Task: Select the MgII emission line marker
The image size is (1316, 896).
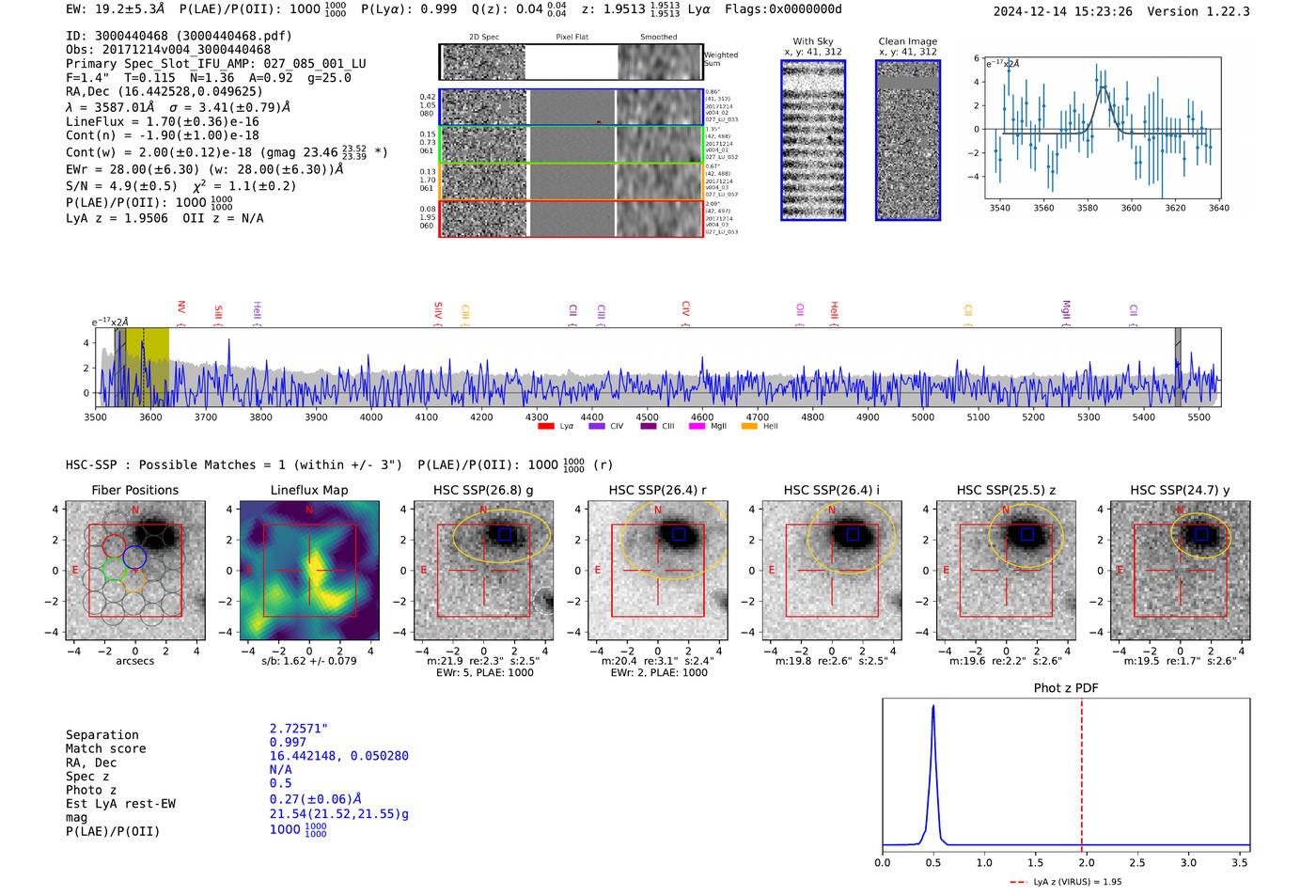Action: pyautogui.click(x=1066, y=312)
